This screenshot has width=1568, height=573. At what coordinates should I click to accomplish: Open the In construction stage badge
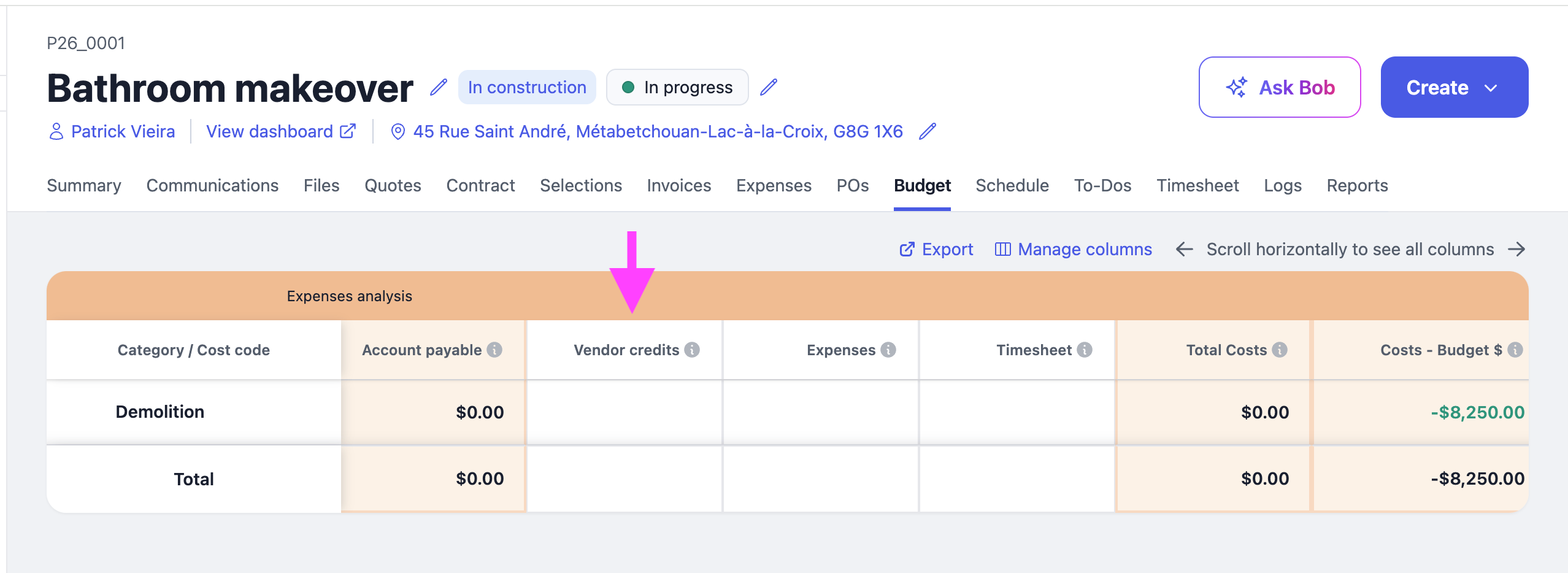[527, 87]
